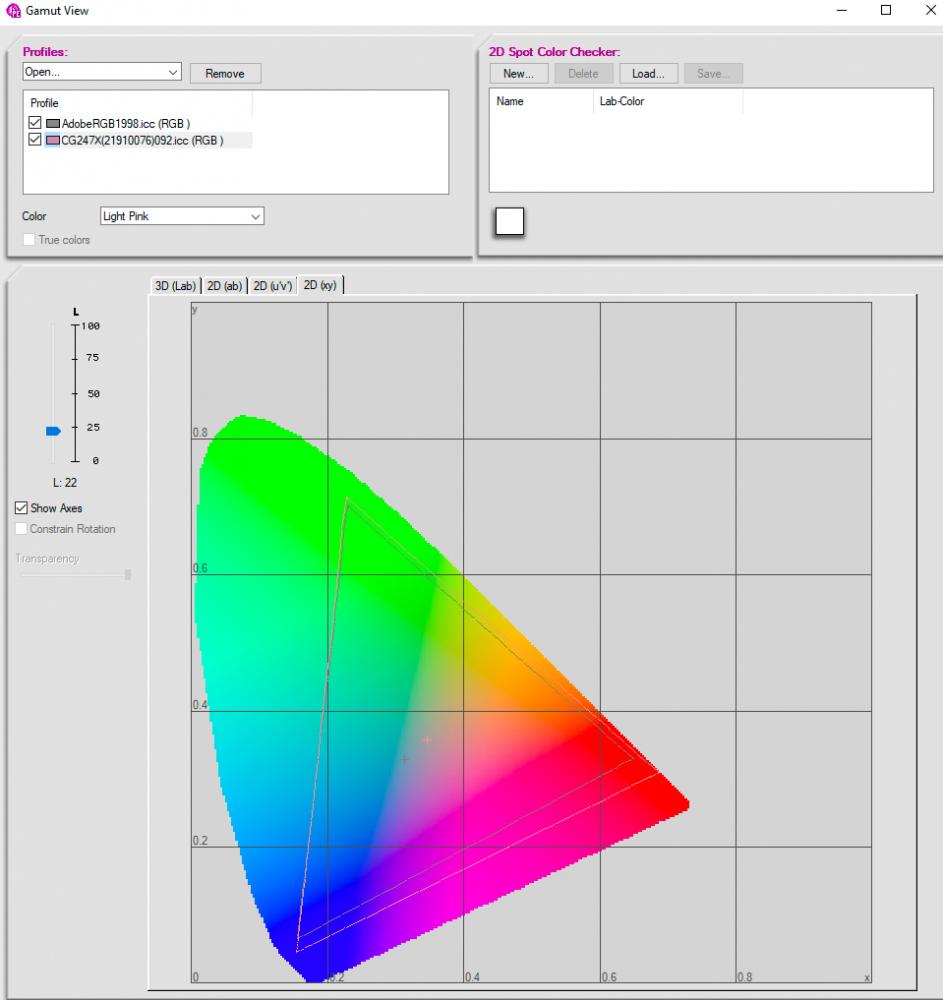This screenshot has width=943, height=1000.
Task: Click the pink white-point cross marker in the gamut
Action: click(427, 740)
